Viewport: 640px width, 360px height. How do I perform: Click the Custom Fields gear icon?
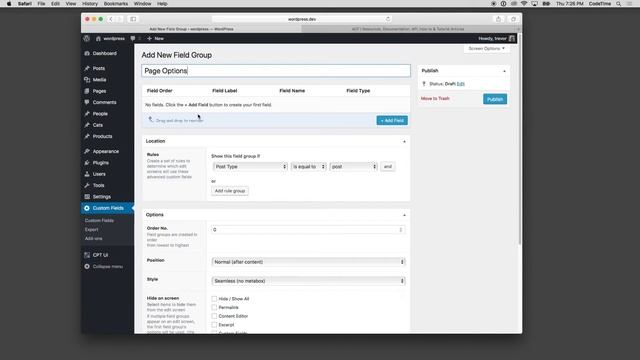click(87, 208)
